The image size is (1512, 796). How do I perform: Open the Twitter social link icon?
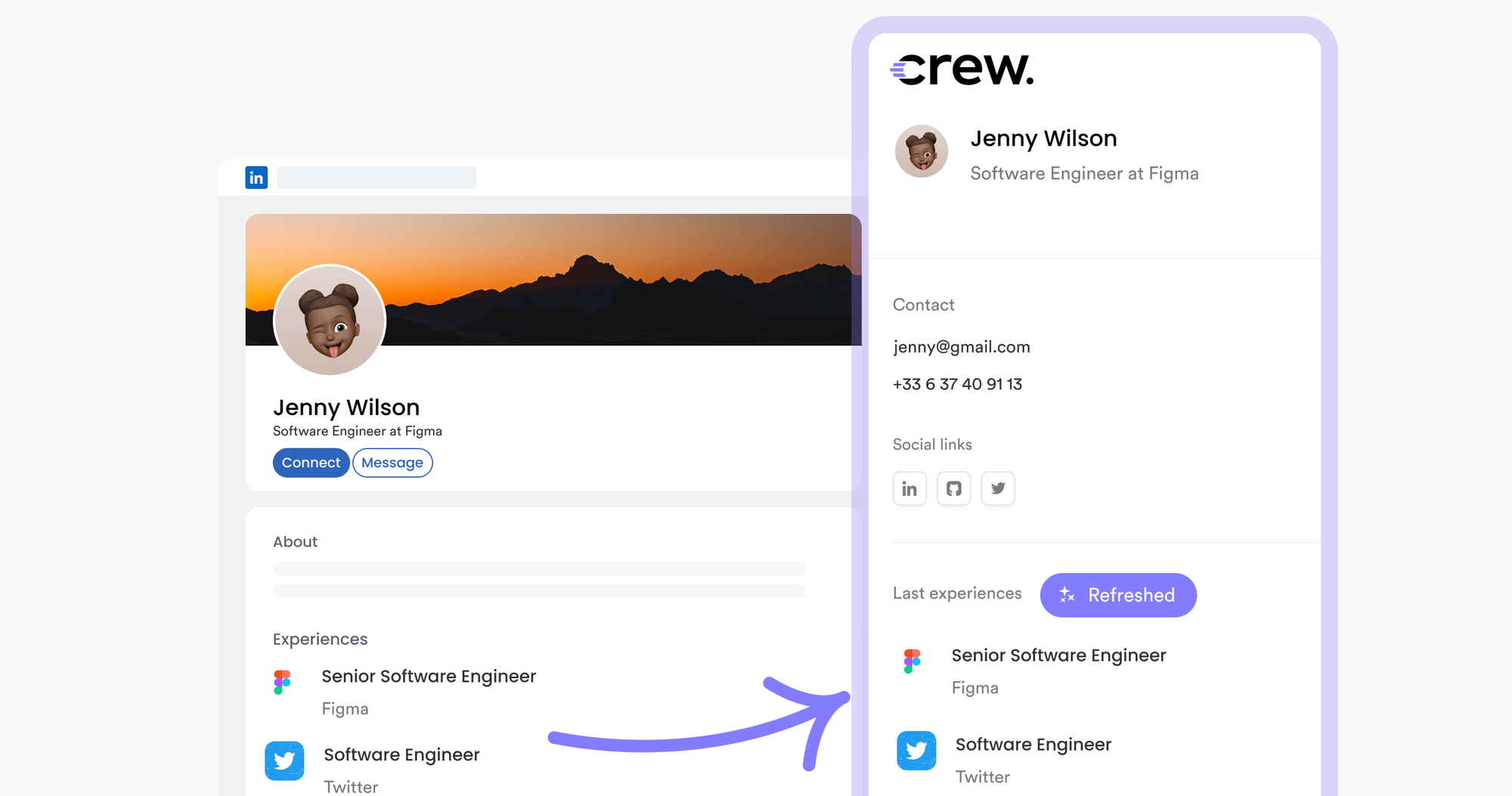(x=998, y=488)
